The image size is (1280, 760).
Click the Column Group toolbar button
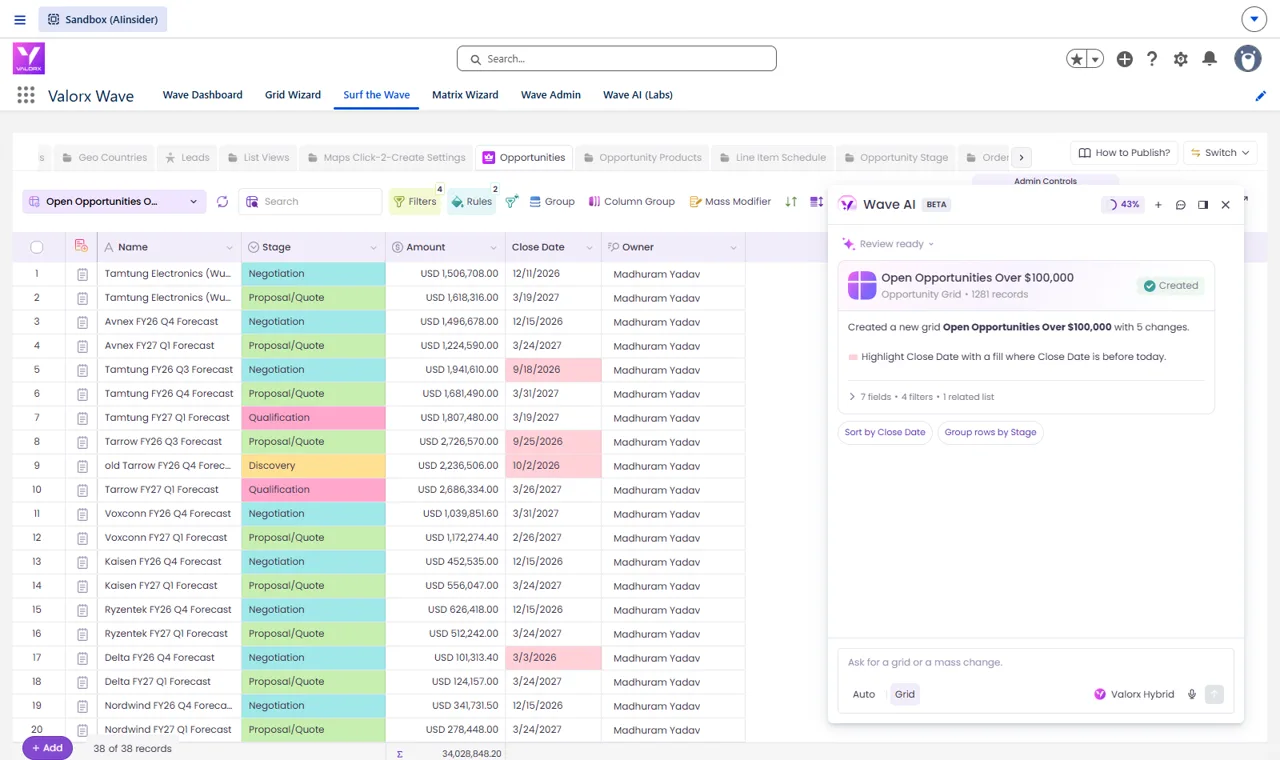coord(631,202)
